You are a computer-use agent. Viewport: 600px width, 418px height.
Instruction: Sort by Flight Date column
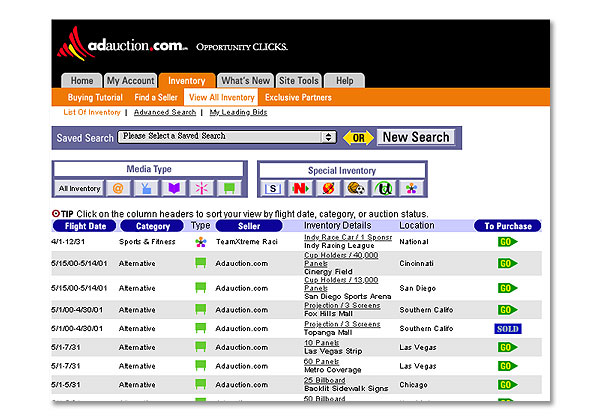coord(85,226)
